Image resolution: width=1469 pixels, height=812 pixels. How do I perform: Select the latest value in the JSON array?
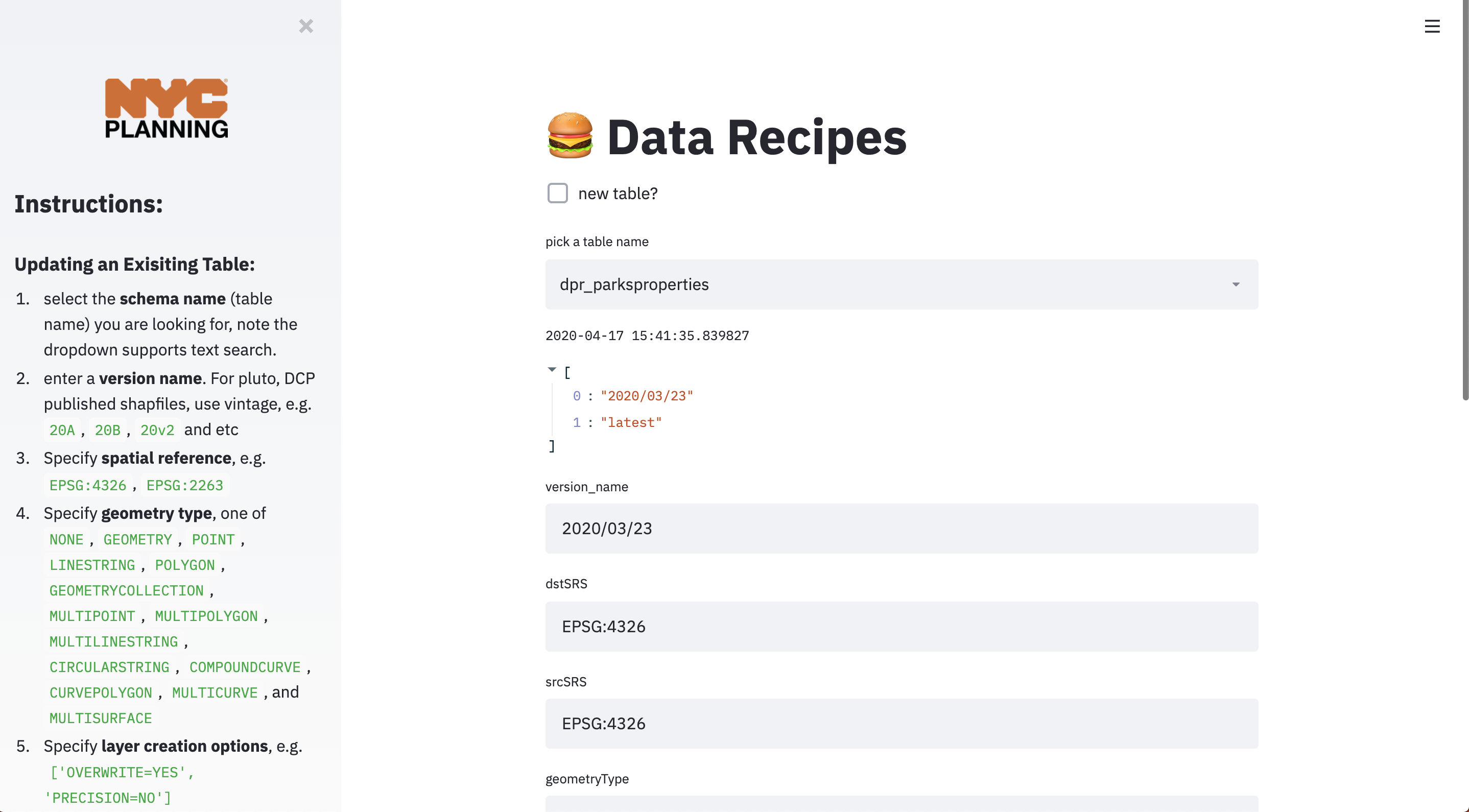[x=631, y=422]
